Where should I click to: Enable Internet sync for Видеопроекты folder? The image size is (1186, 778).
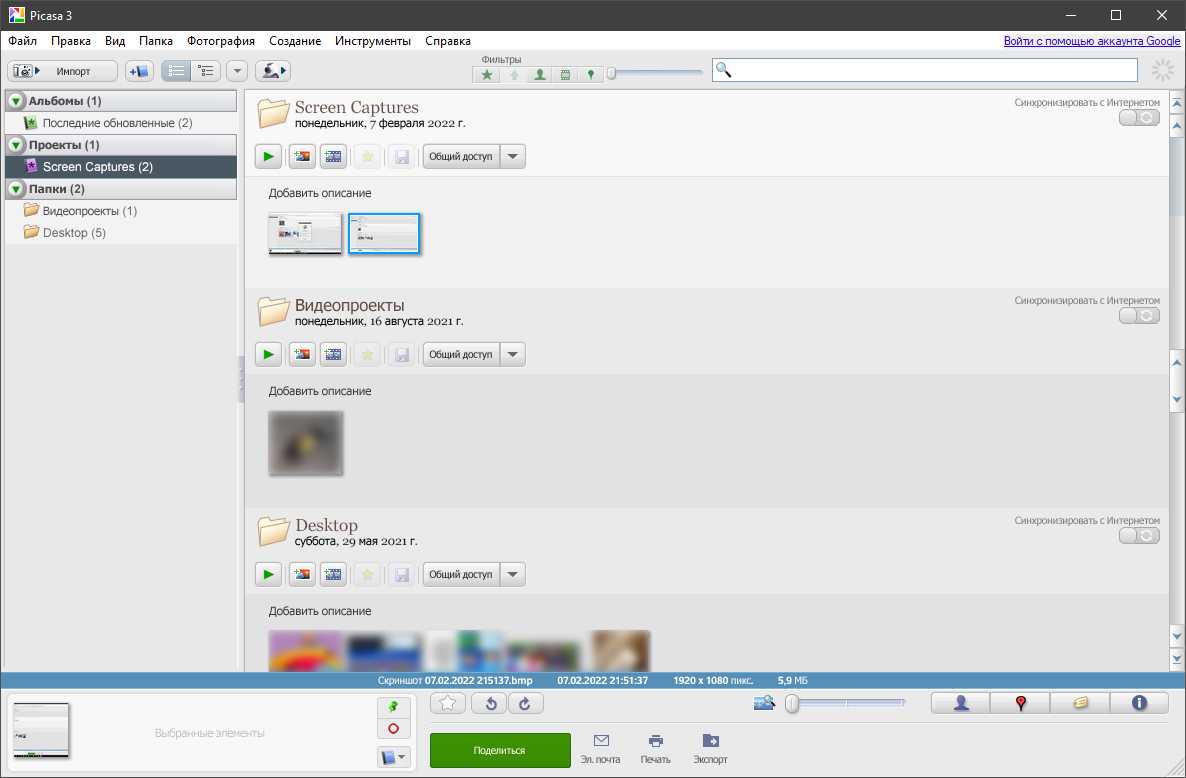1139,315
